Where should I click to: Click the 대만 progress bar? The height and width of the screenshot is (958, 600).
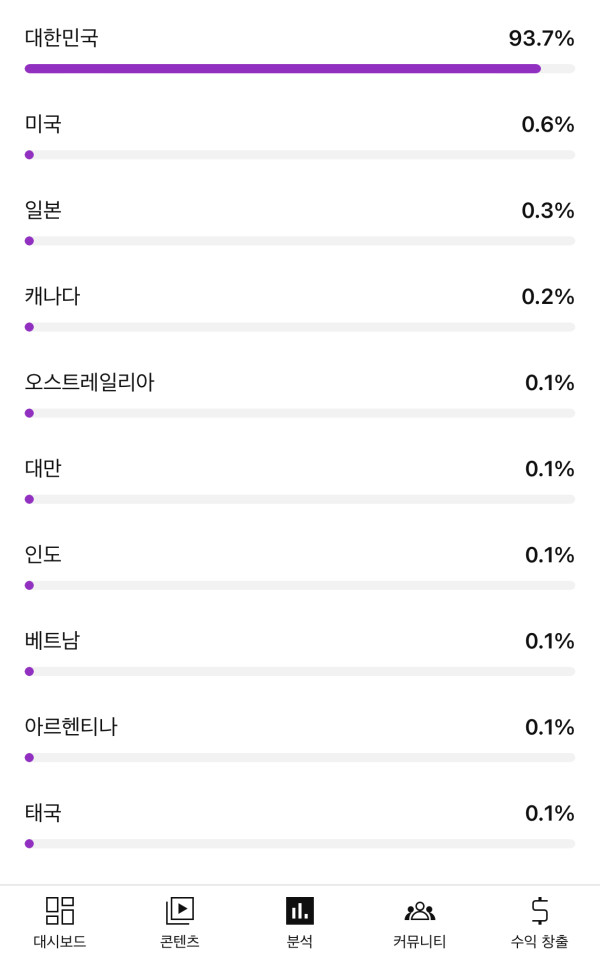(299, 499)
